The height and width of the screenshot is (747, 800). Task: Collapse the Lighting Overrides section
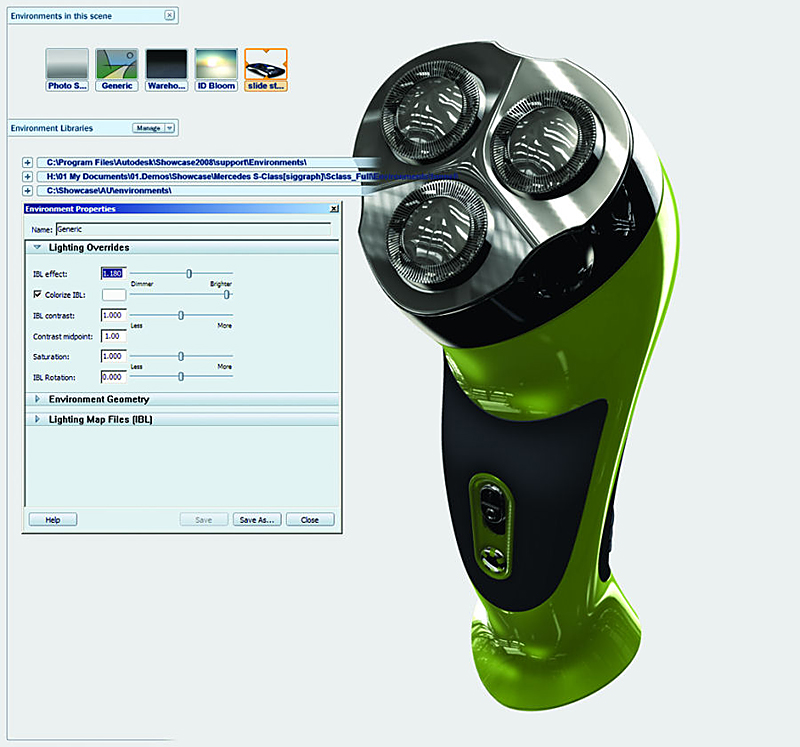pyautogui.click(x=37, y=247)
